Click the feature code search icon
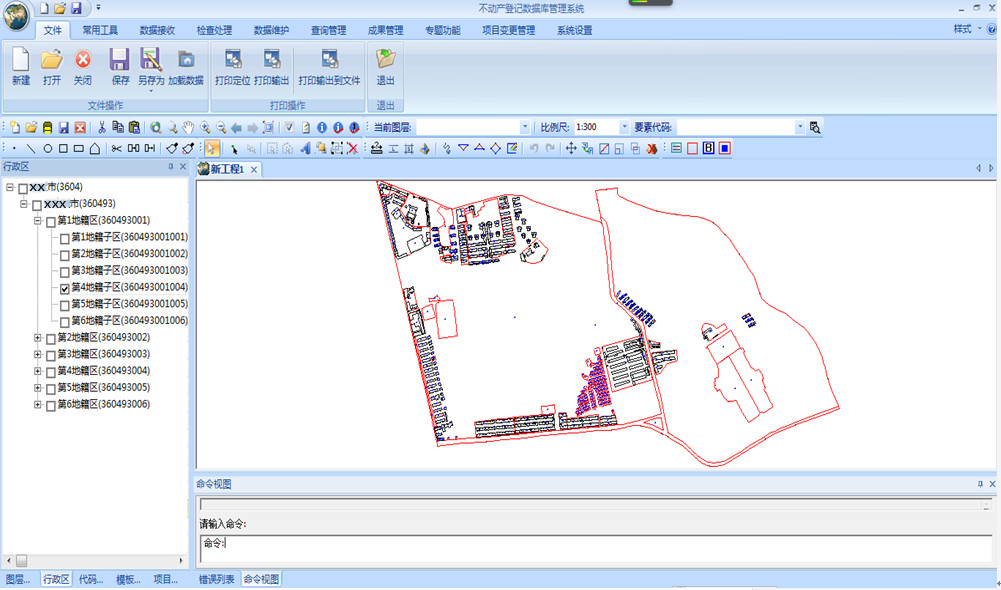 point(815,128)
